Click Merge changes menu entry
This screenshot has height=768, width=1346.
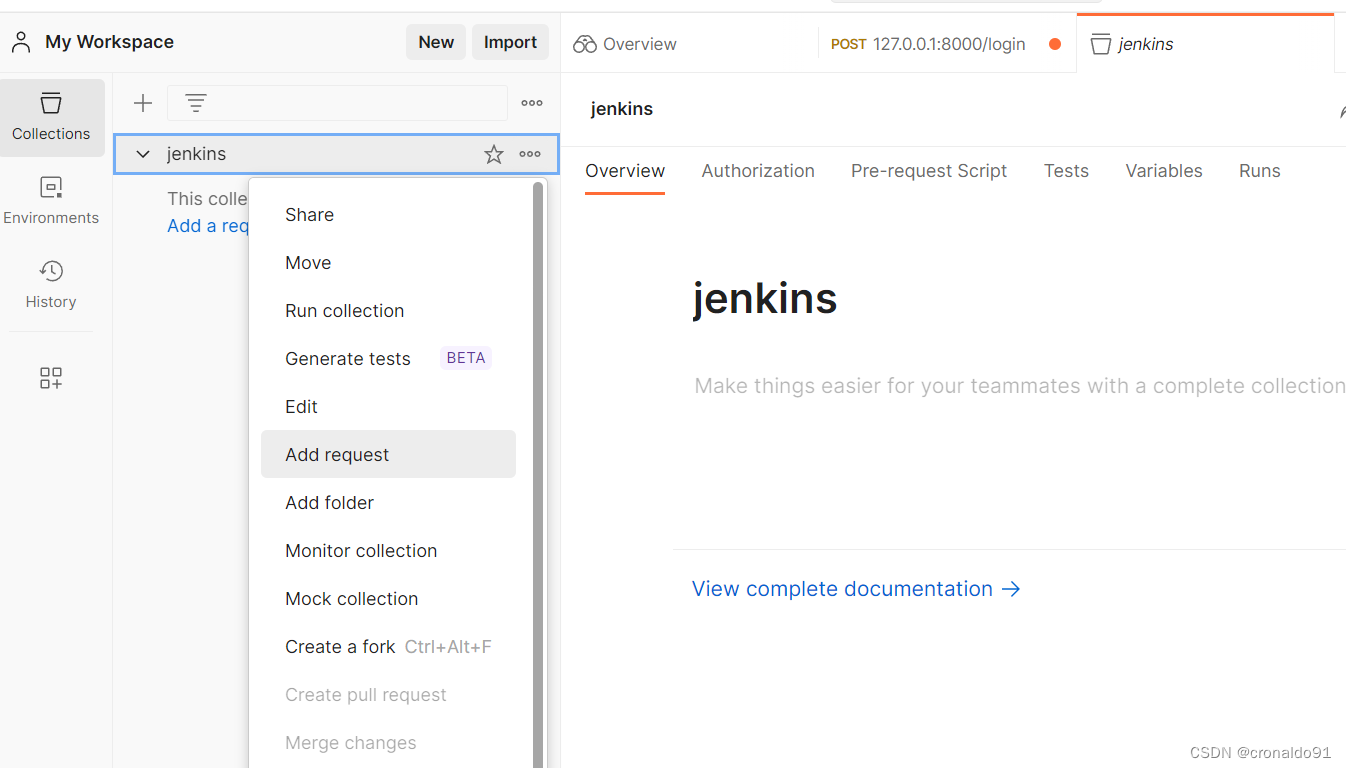pyautogui.click(x=389, y=743)
